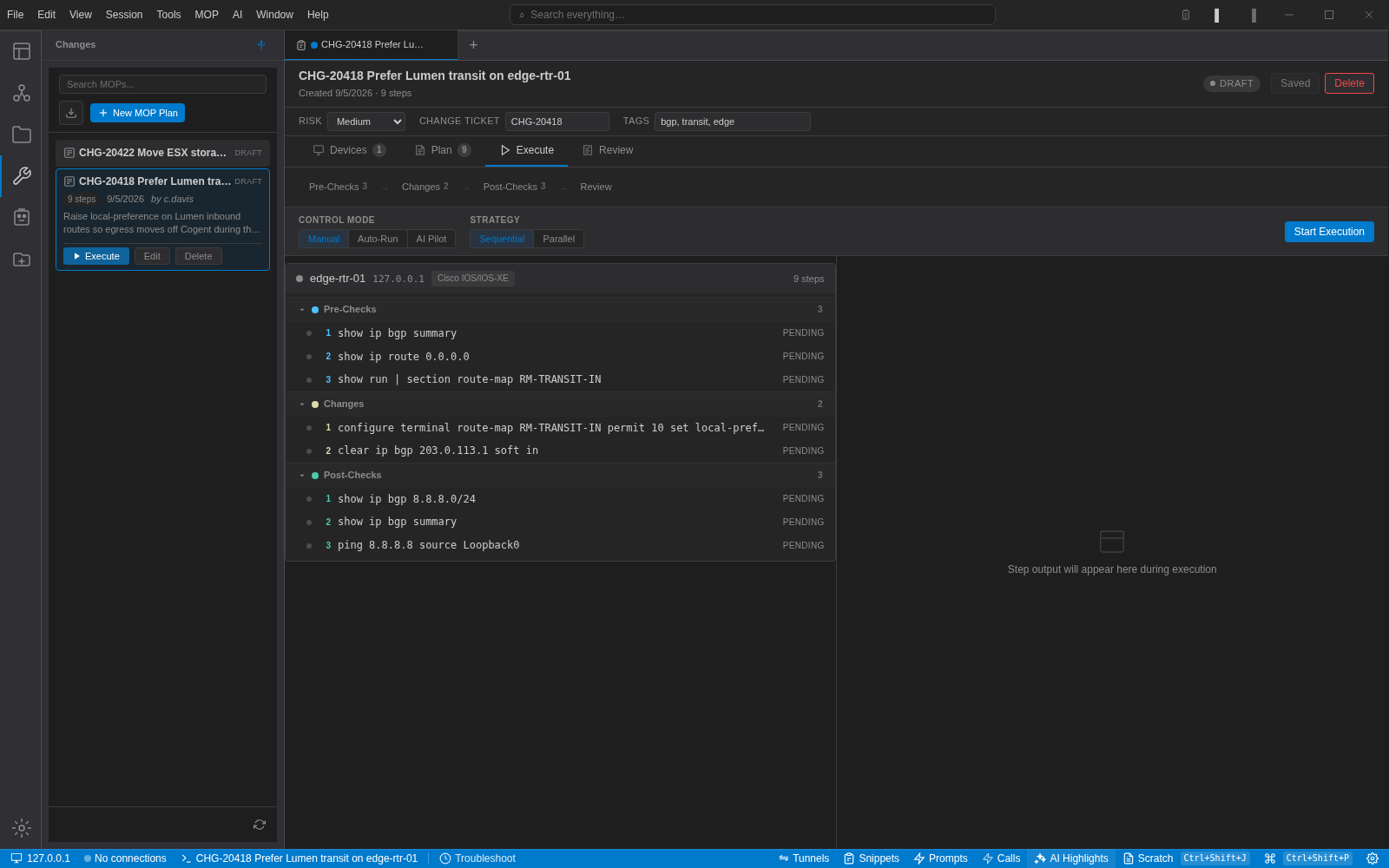Open the Risk Medium dropdown

coord(366,122)
